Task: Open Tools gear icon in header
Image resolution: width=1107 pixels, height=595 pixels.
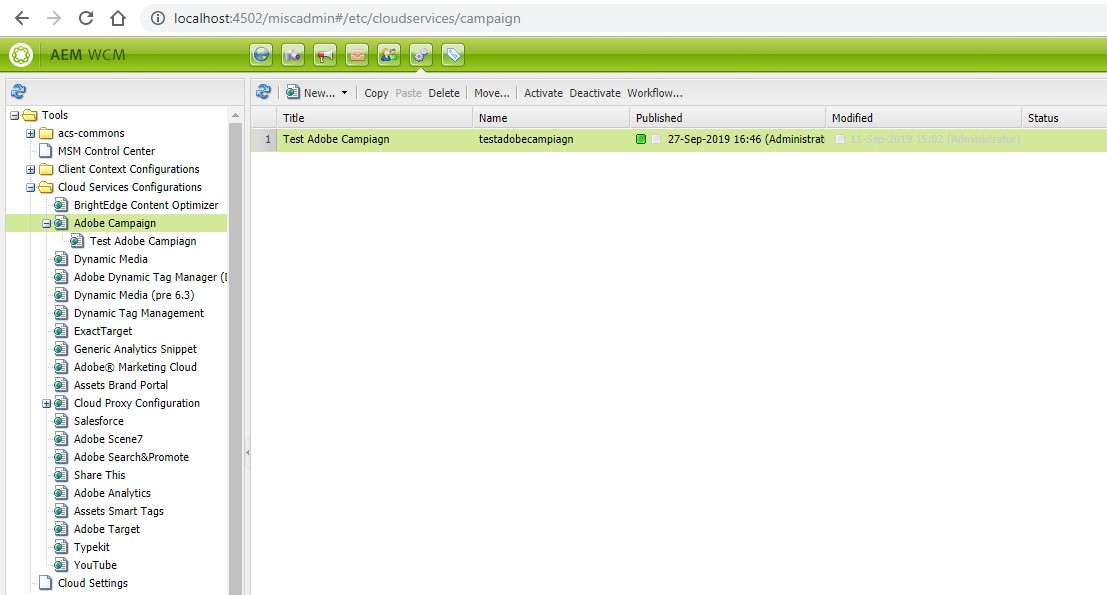Action: pos(421,54)
